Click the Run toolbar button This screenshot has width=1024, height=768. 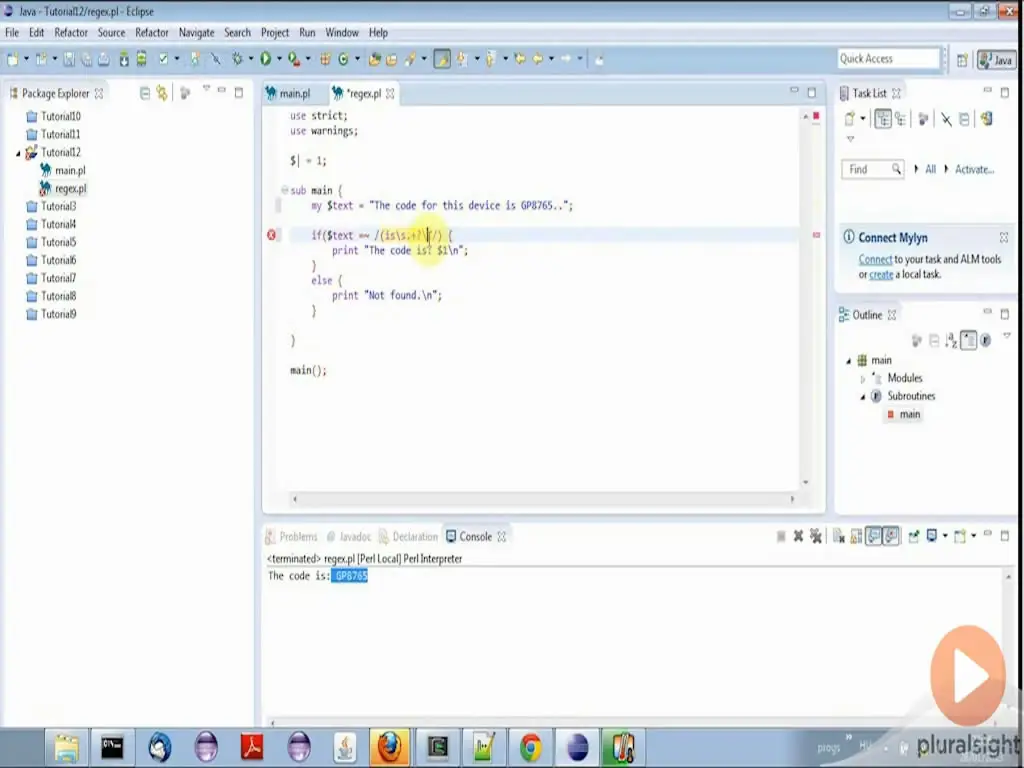coord(265,59)
